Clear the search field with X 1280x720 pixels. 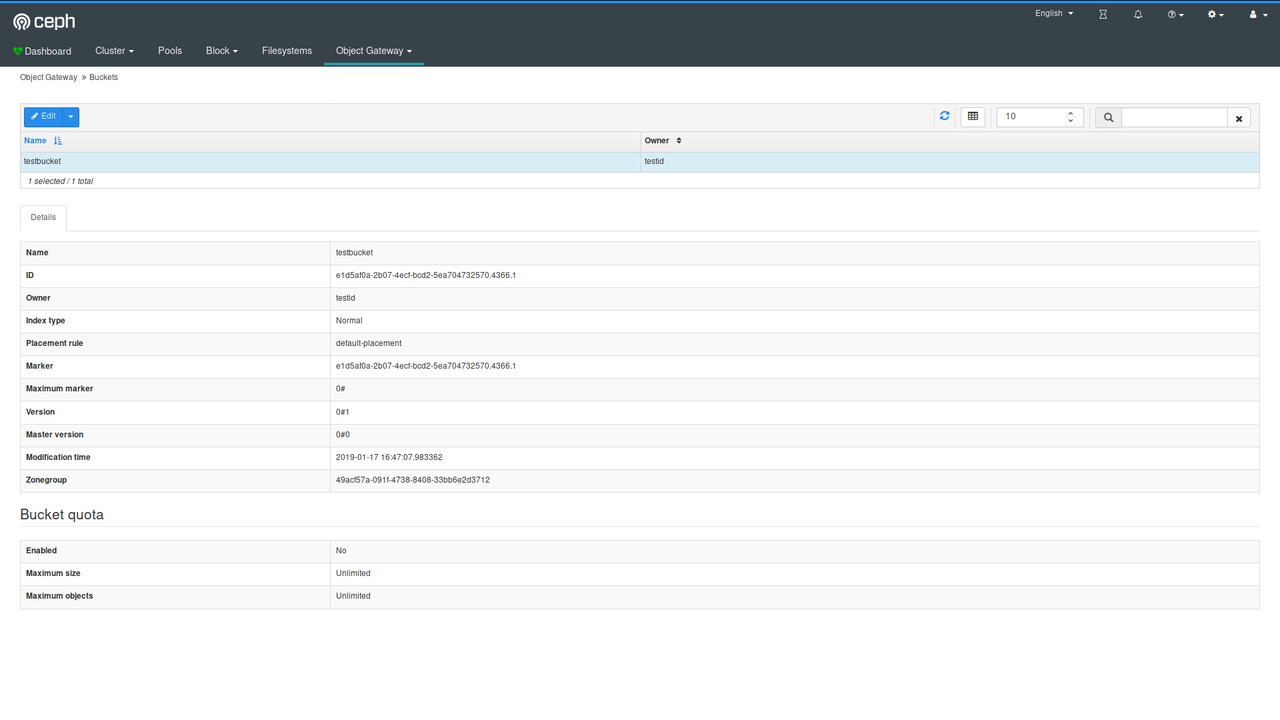point(1239,118)
